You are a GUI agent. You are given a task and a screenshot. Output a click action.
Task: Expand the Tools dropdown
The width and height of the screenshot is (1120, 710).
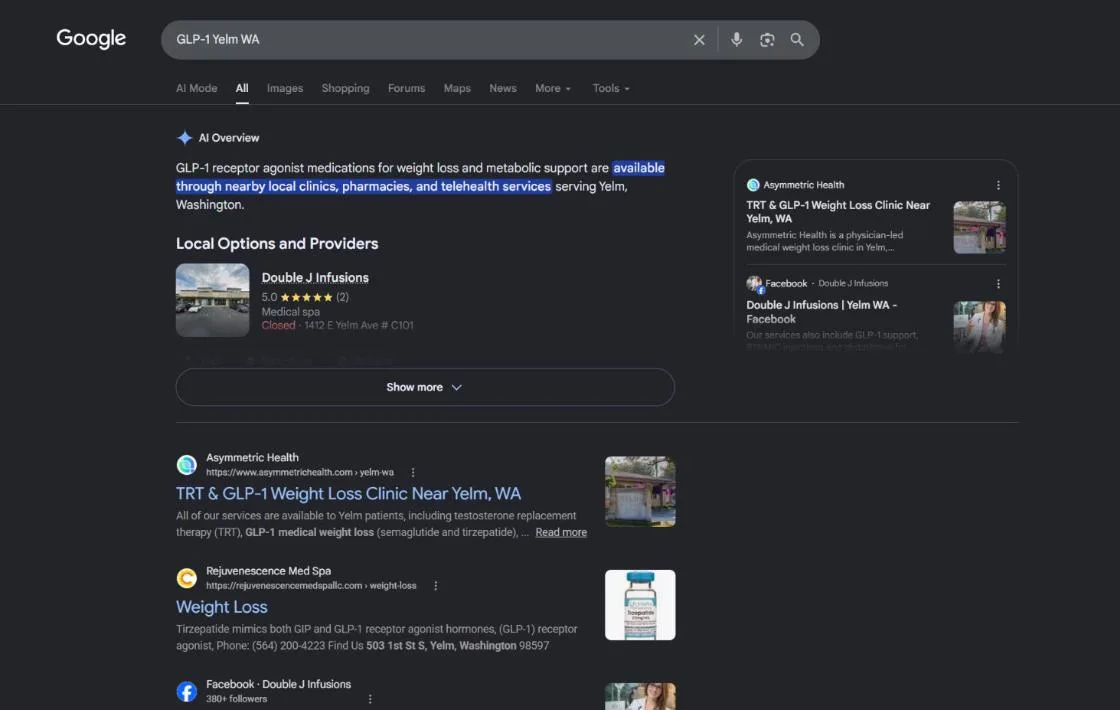(x=611, y=89)
